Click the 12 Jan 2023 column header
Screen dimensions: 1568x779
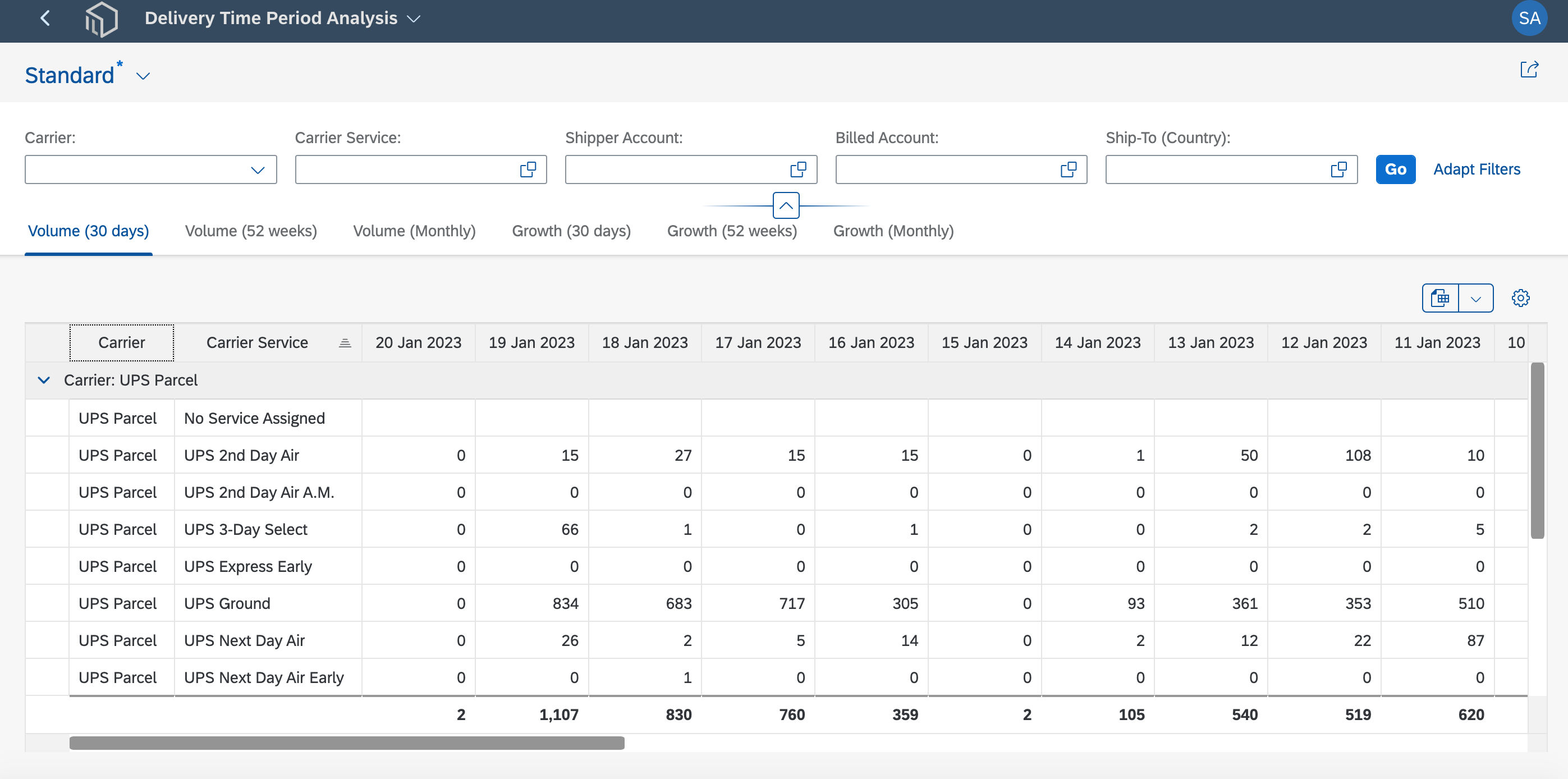coord(1324,343)
